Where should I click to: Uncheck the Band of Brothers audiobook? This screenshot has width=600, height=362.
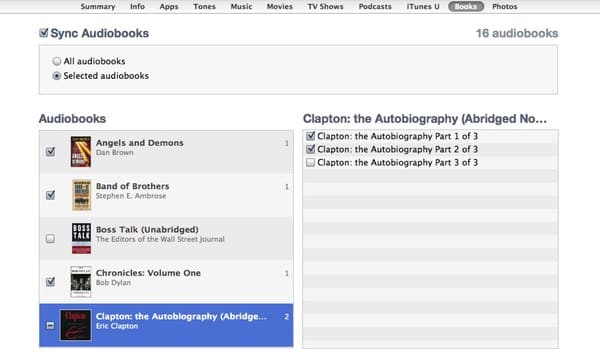50,195
